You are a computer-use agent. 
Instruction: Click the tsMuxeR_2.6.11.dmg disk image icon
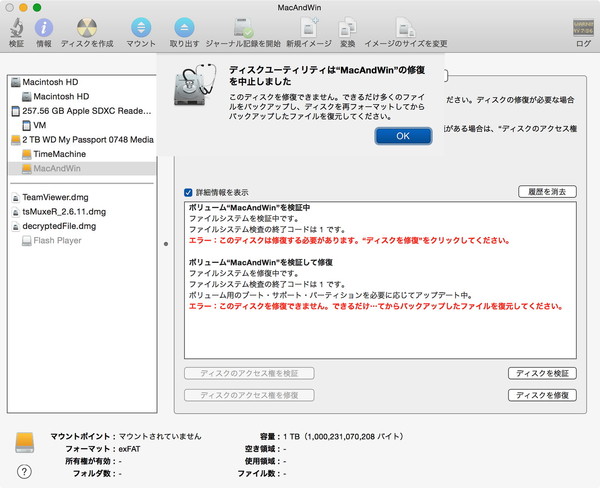tap(16, 212)
